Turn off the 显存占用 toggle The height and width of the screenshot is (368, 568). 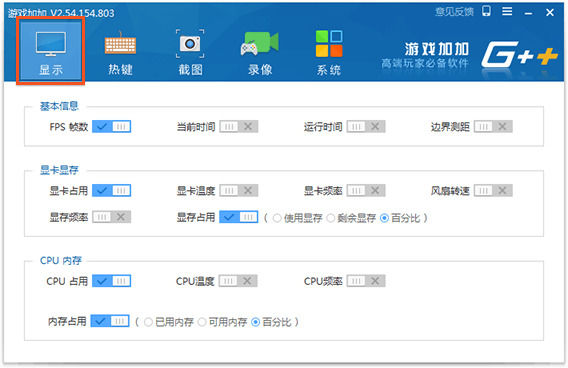239,217
